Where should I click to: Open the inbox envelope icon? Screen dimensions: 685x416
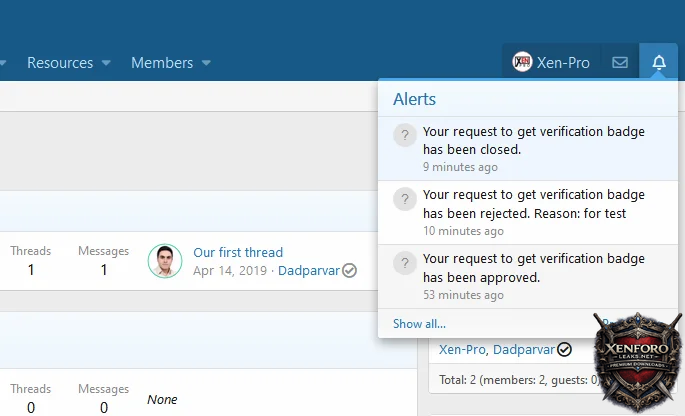click(620, 62)
